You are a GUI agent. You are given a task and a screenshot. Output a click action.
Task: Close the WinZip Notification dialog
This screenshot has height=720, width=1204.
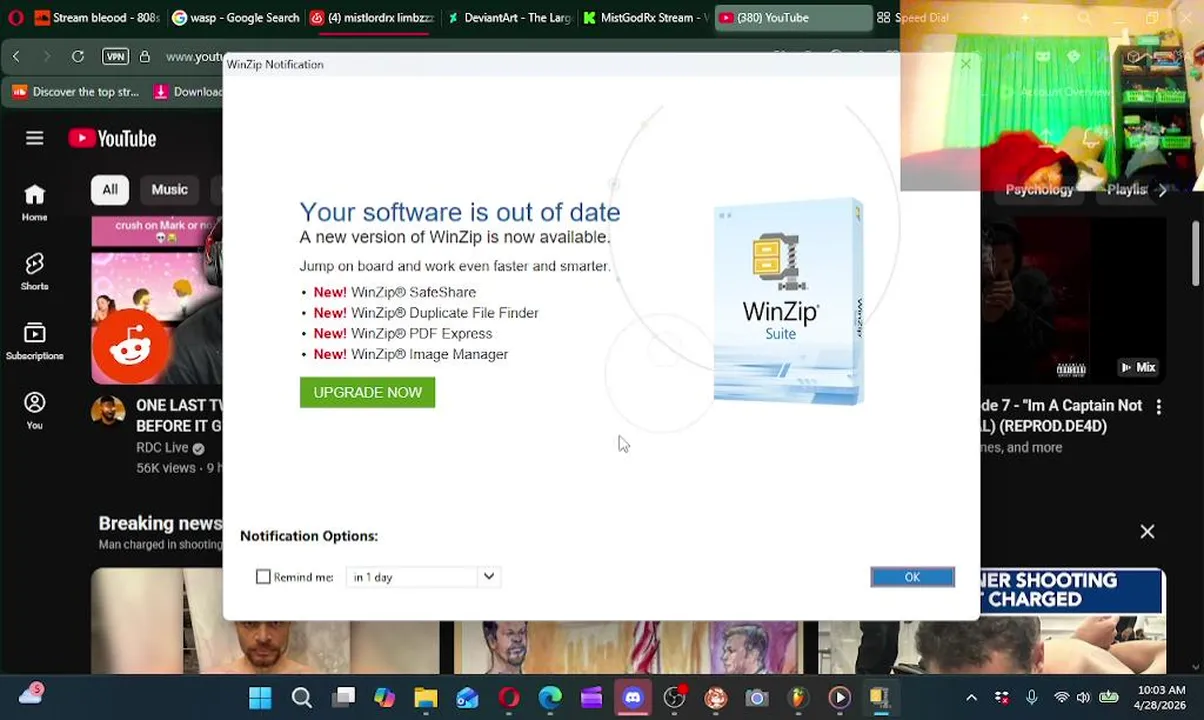(x=965, y=64)
